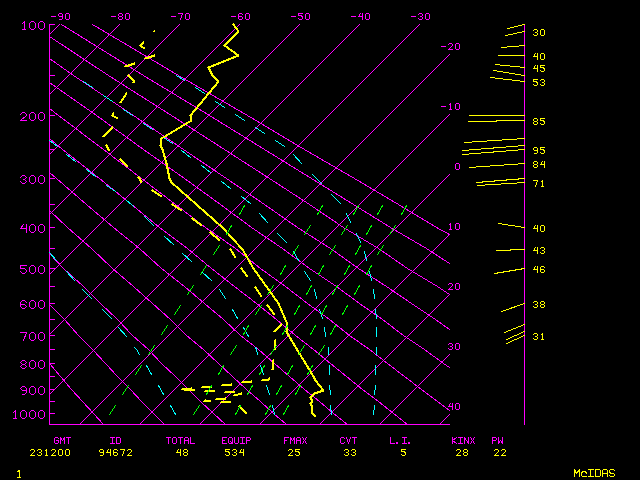
Task: Select the -60 temperature label at top
Action: (x=240, y=17)
